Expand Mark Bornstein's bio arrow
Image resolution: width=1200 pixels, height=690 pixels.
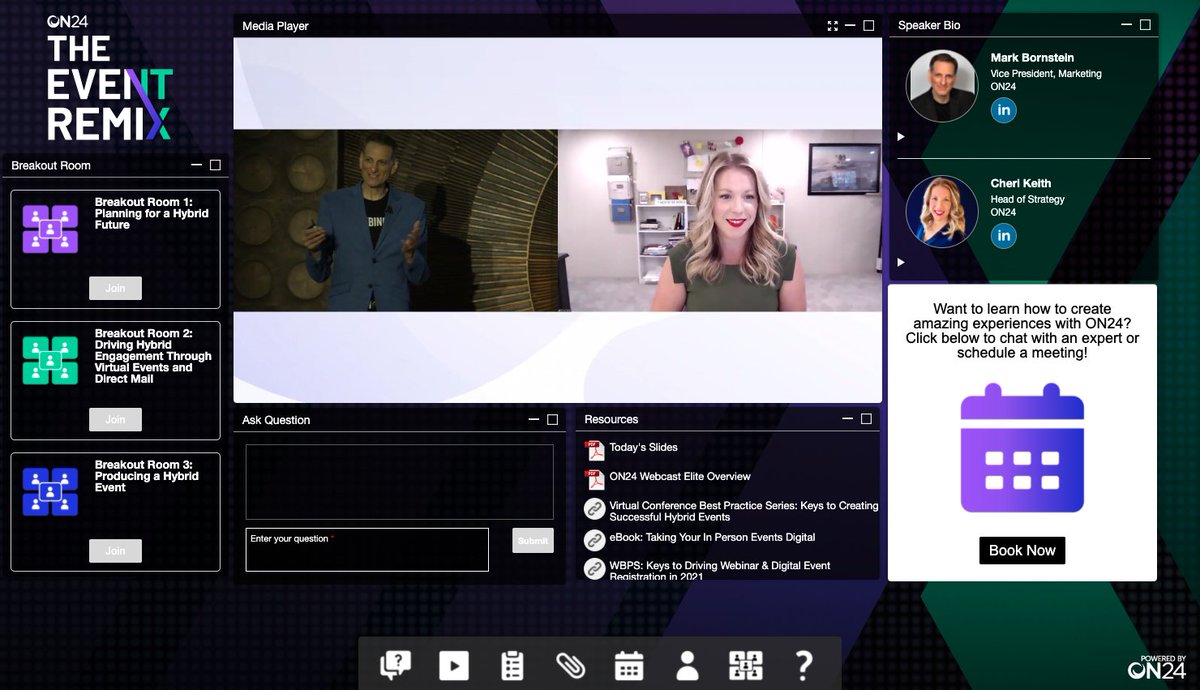[901, 137]
